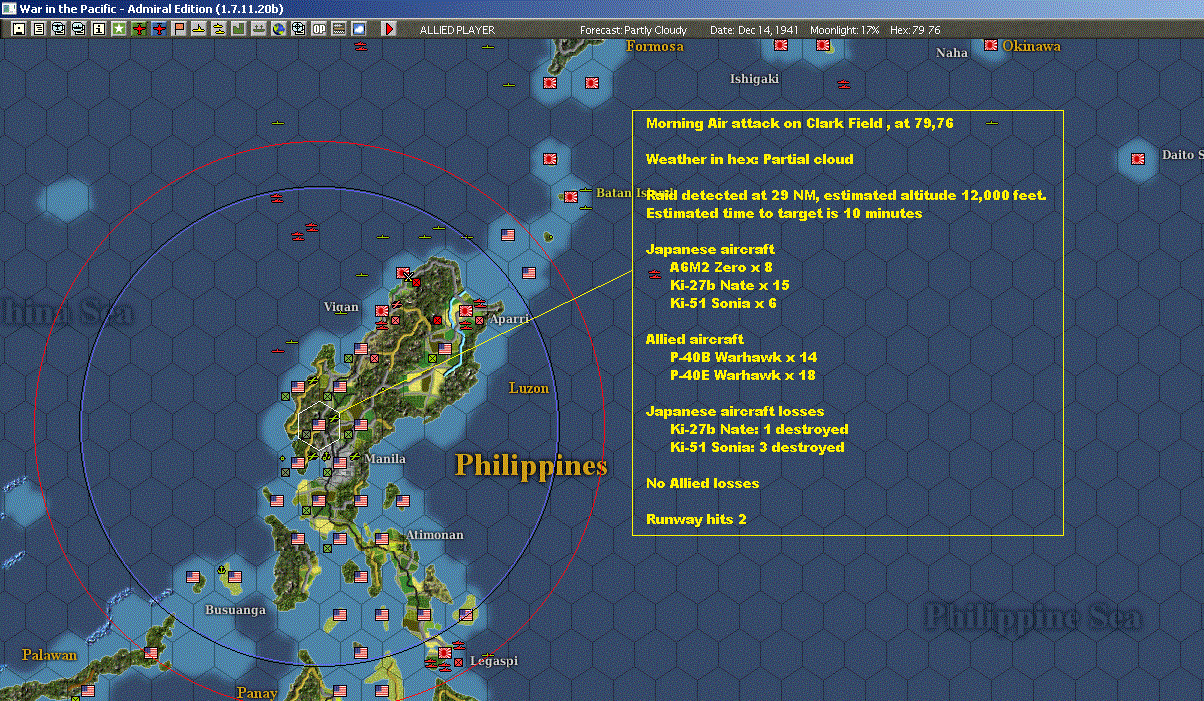This screenshot has height=701, width=1204.
Task: Click the 'ALLIED PLAYER' status label
Action: tap(457, 30)
